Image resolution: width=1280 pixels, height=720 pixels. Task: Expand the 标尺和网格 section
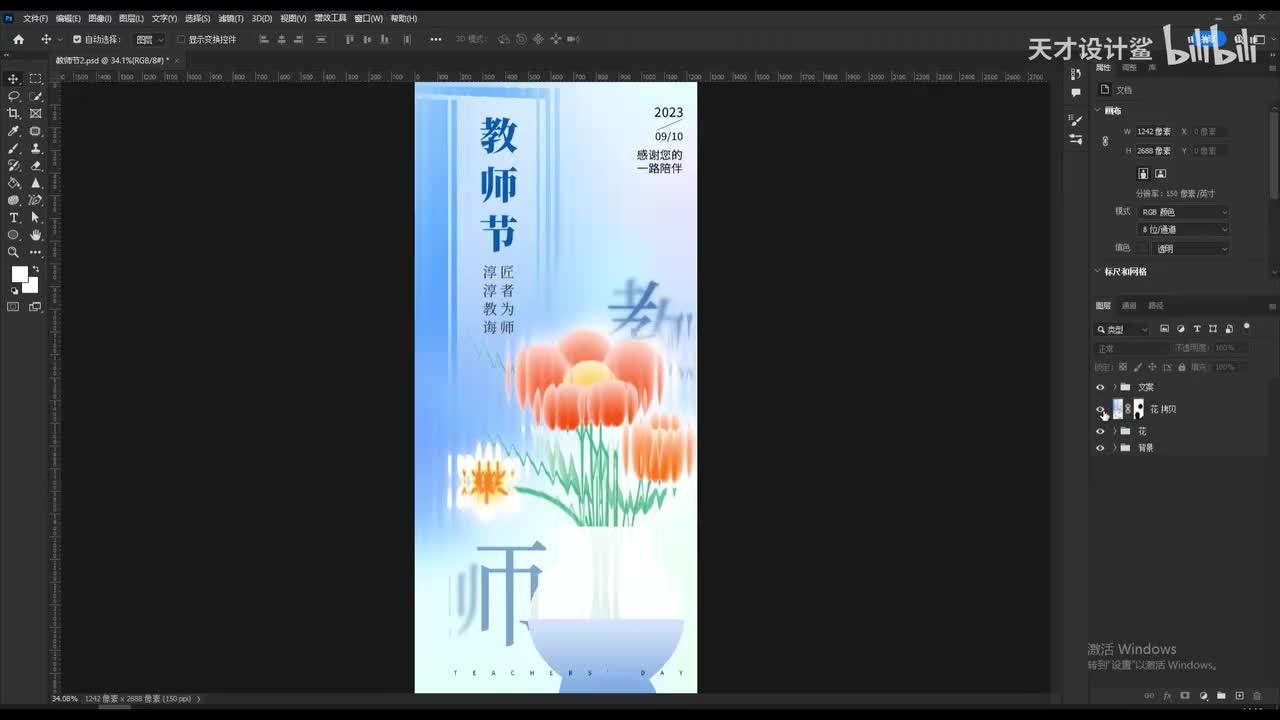point(1097,271)
